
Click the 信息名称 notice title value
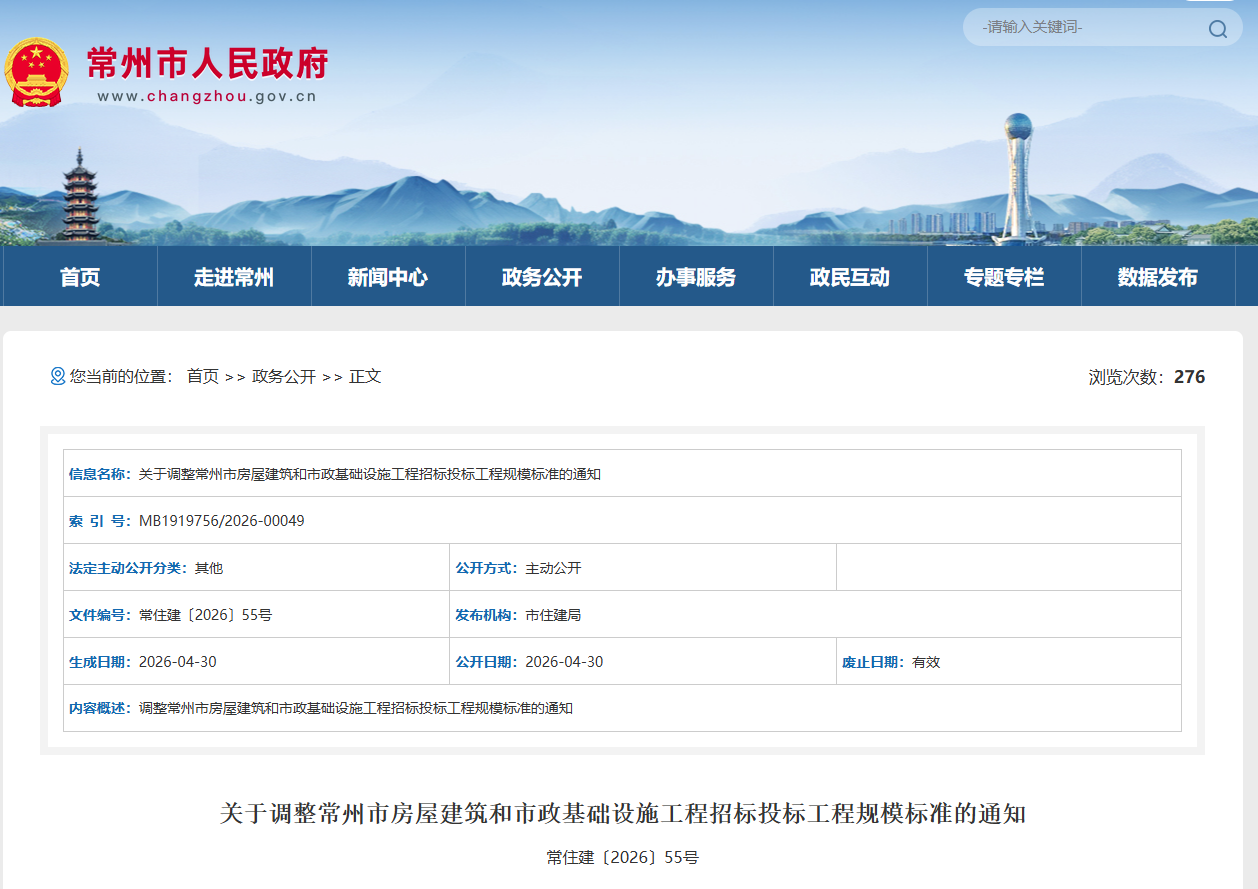point(370,474)
